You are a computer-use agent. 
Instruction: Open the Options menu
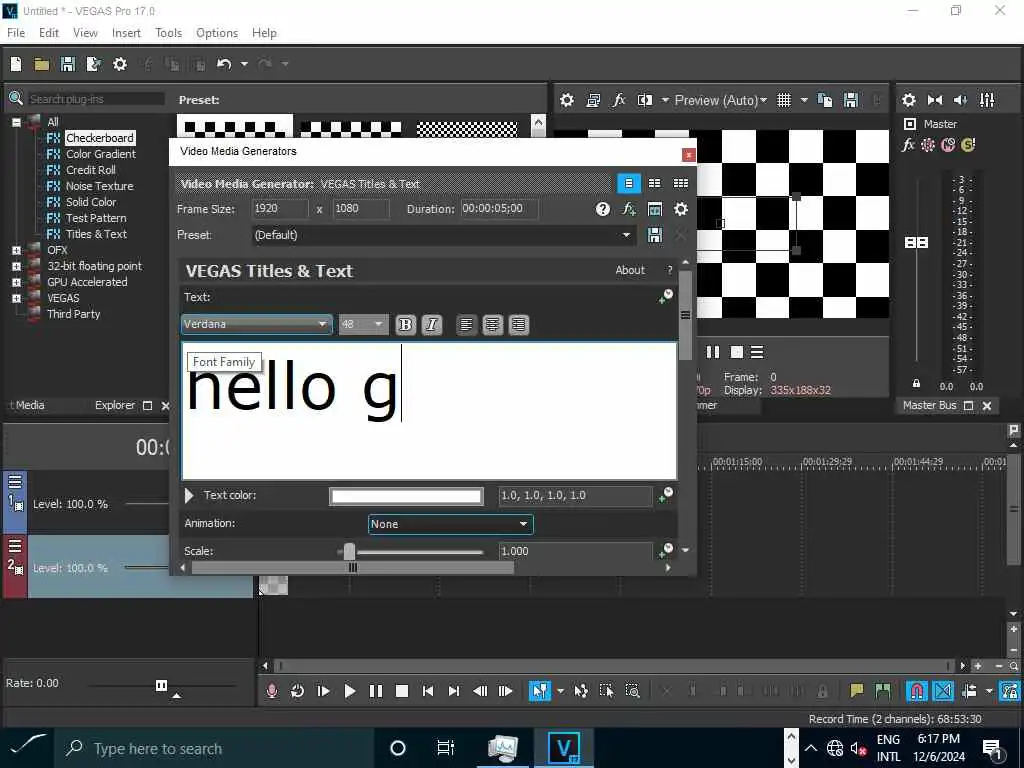217,33
